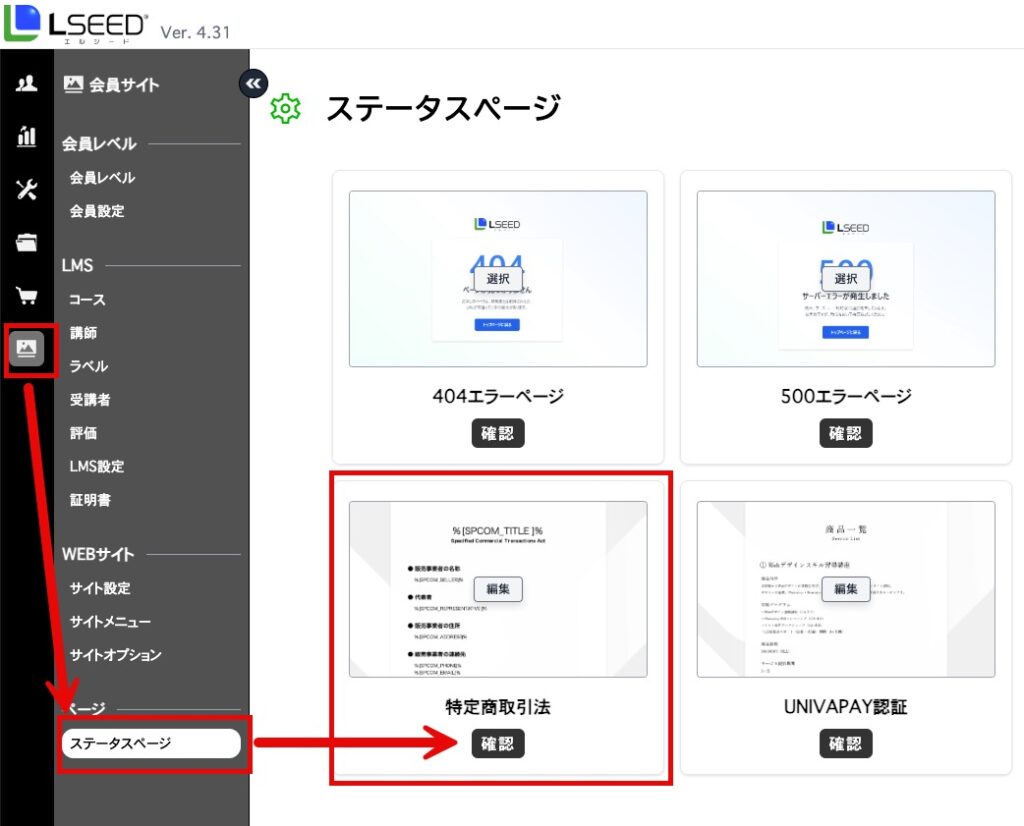The height and width of the screenshot is (826, 1024).
Task: Select the wrench and screwdriver tools icon
Action: [x=26, y=190]
